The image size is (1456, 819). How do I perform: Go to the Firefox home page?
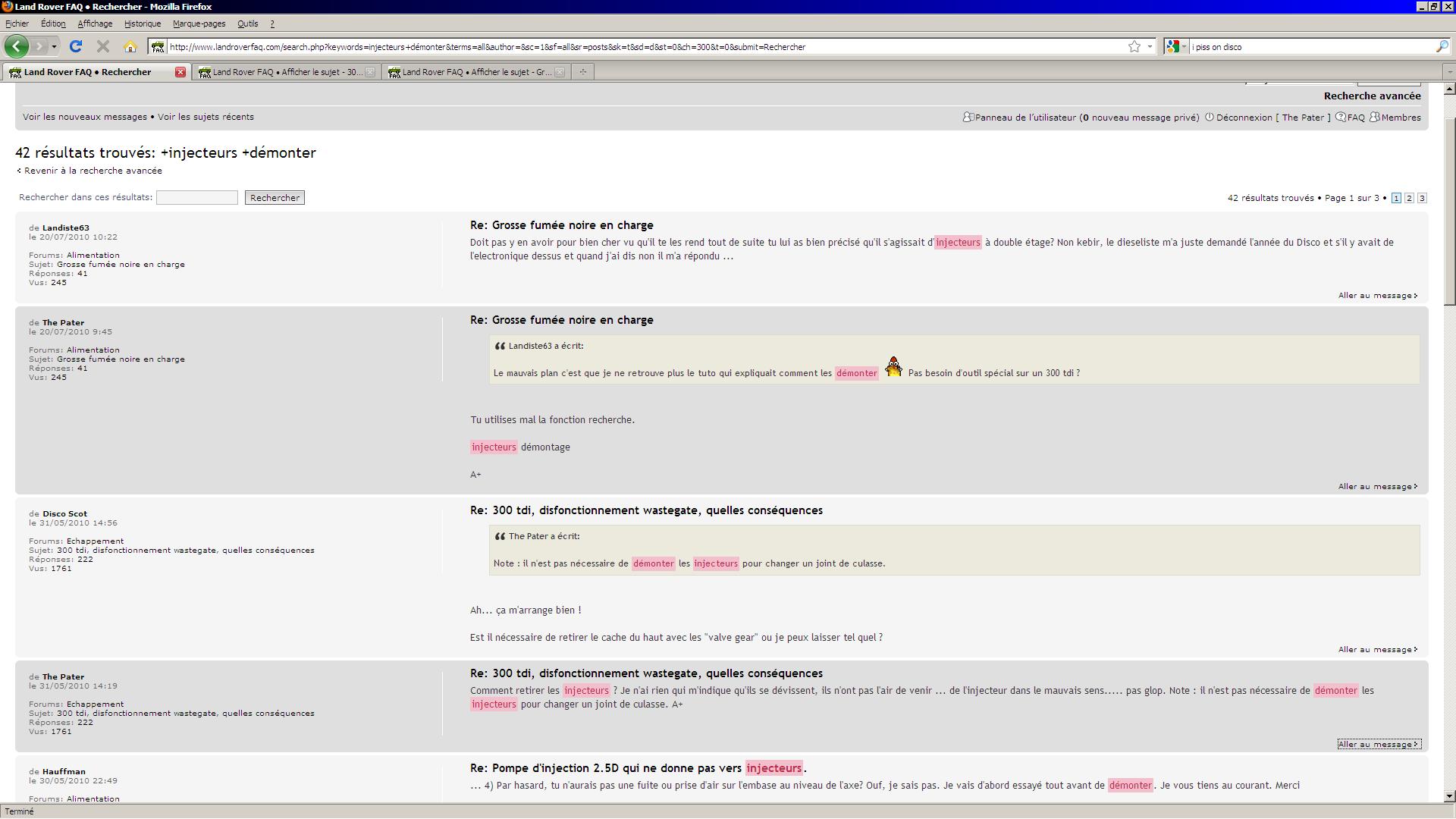pos(130,47)
